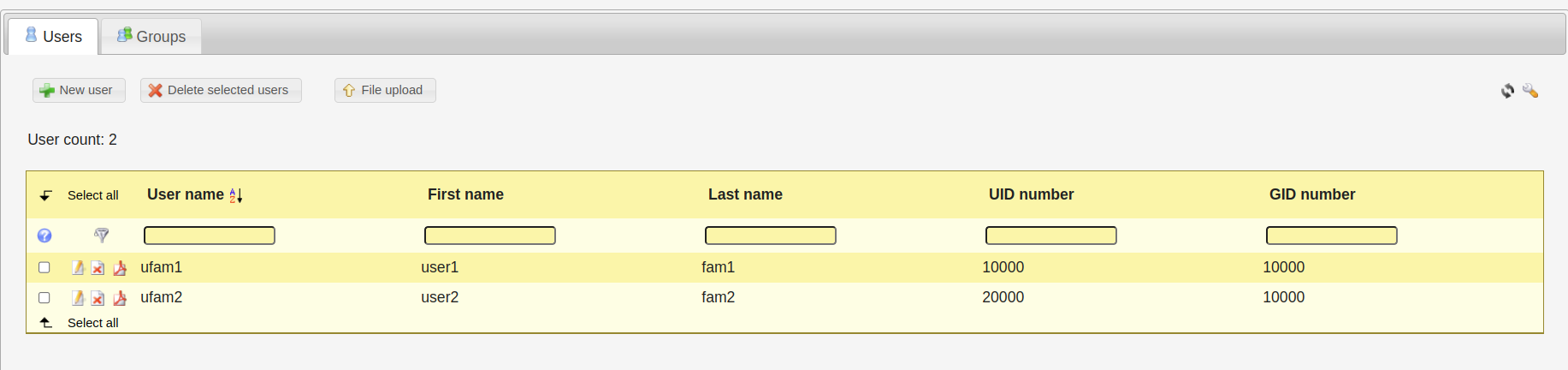1568x370 pixels.
Task: Click the refresh icon in the toolbar
Action: pos(1507,91)
